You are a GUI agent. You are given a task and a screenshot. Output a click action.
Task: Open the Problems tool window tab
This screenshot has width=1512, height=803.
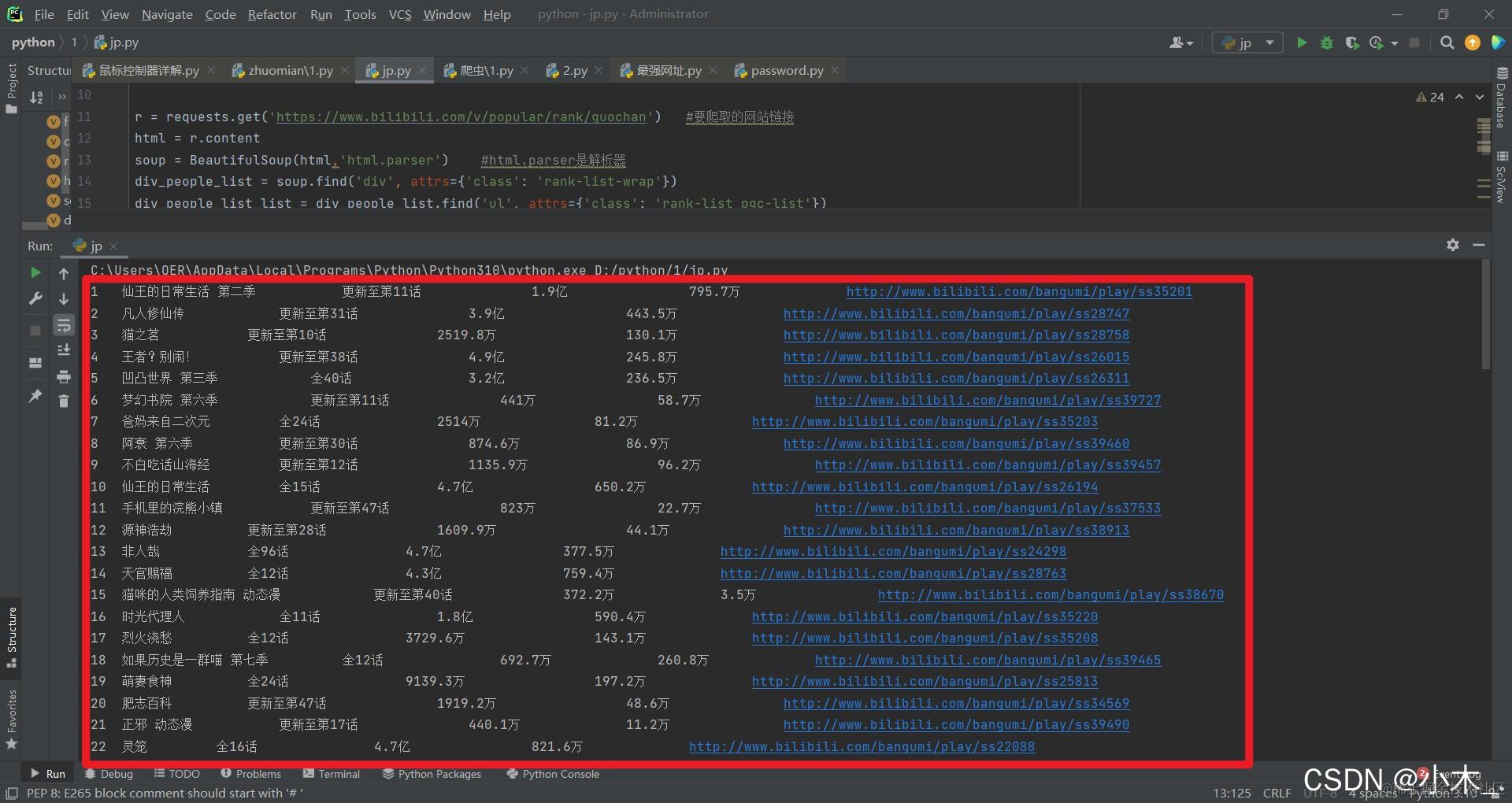[250, 774]
